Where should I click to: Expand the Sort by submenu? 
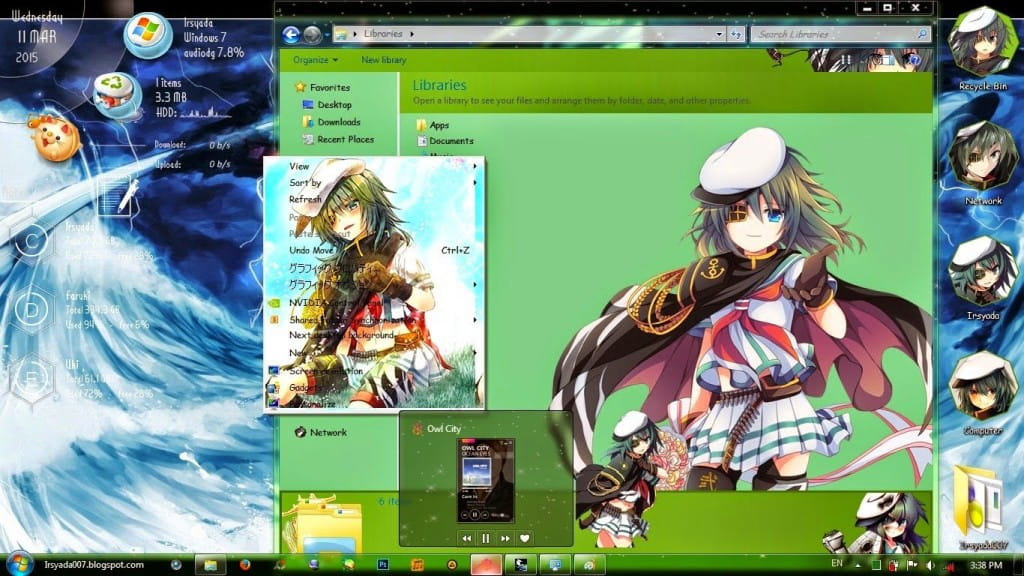click(305, 184)
